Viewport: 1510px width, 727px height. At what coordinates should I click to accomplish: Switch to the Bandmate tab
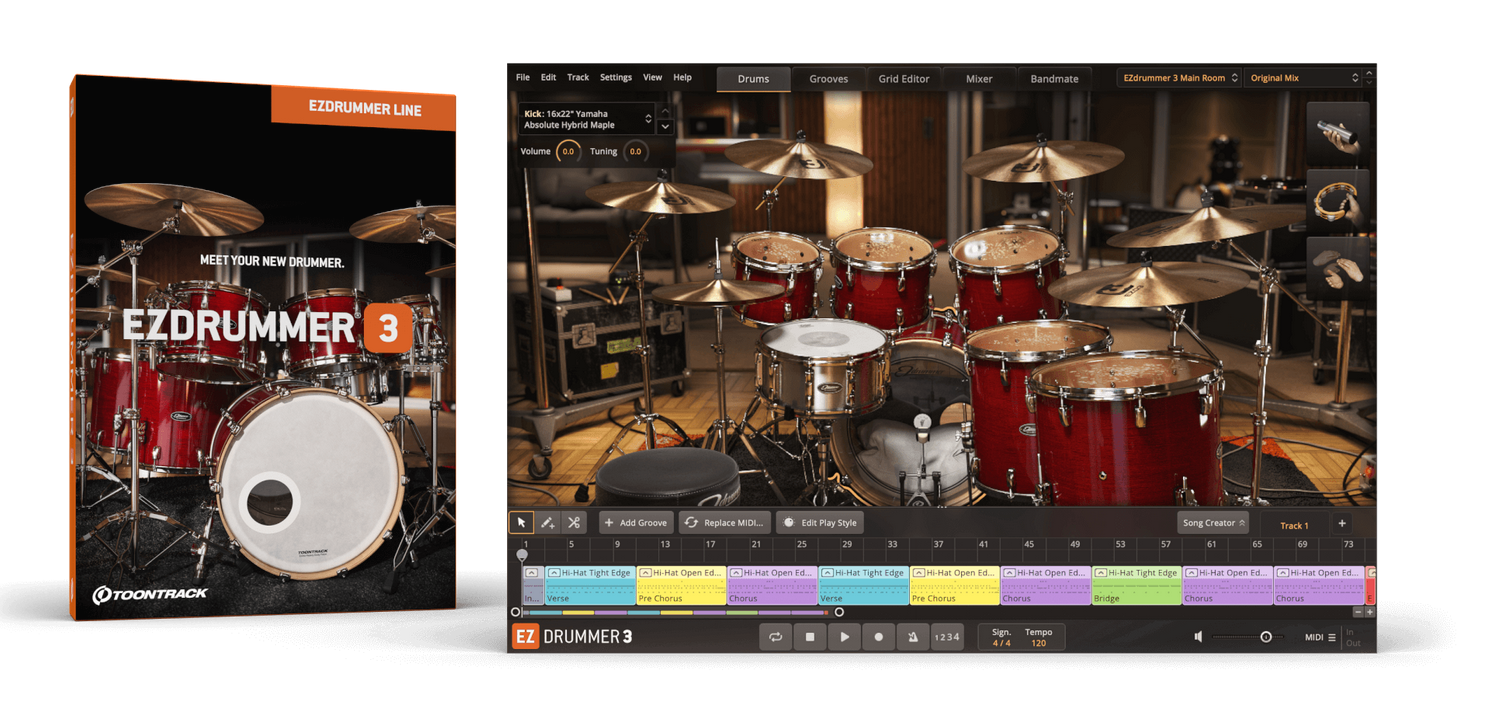click(1054, 79)
